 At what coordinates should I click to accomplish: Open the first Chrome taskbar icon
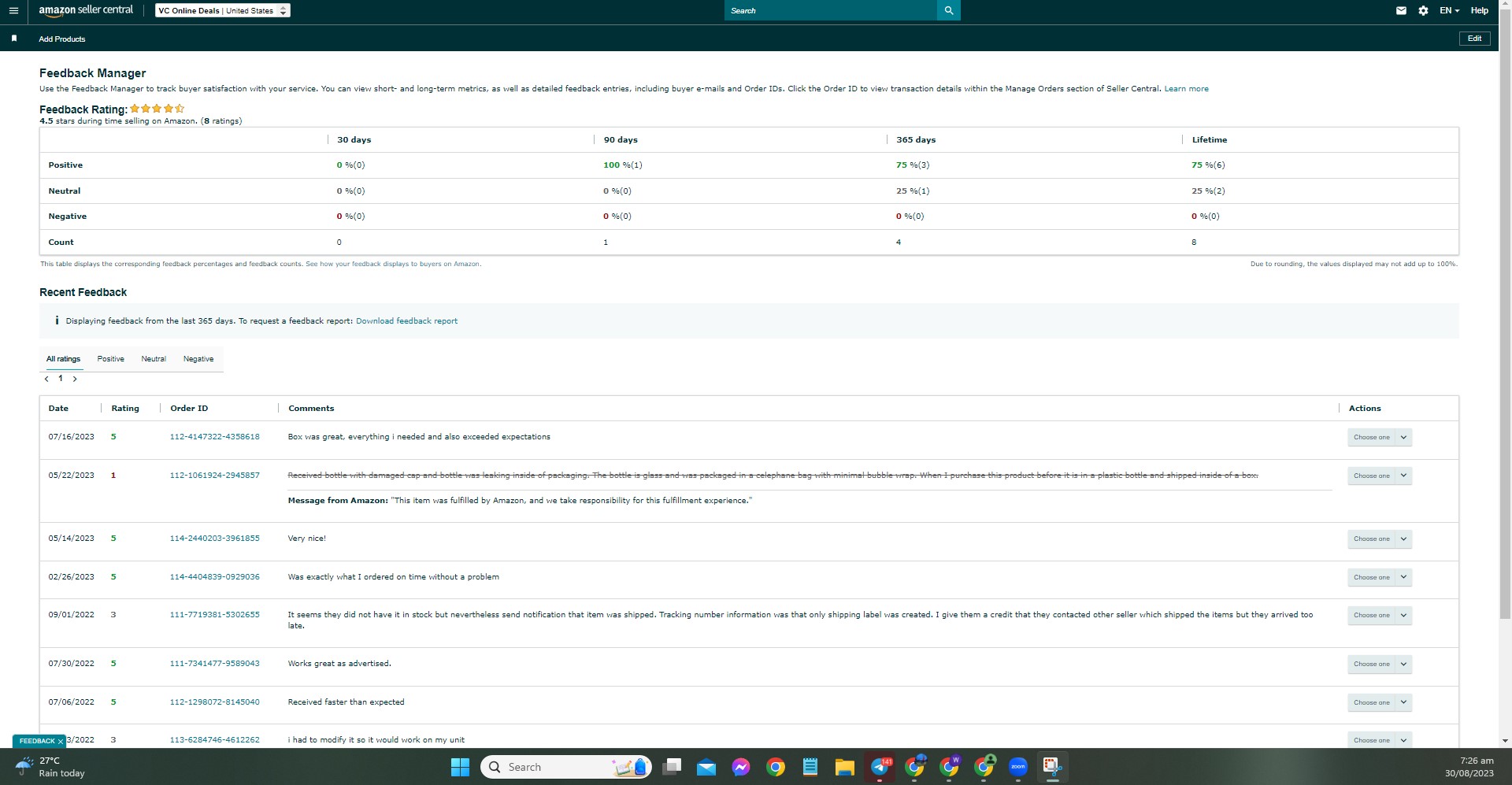(776, 767)
